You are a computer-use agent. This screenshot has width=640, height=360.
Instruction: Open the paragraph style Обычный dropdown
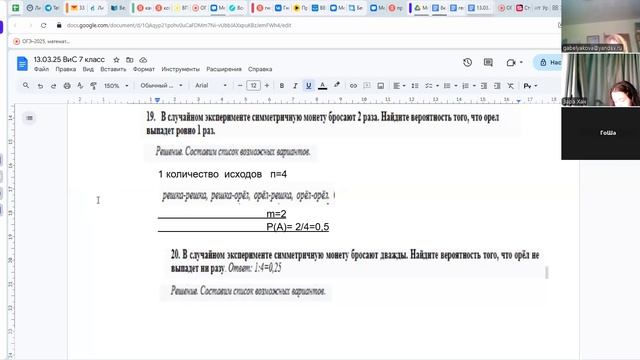click(x=161, y=86)
